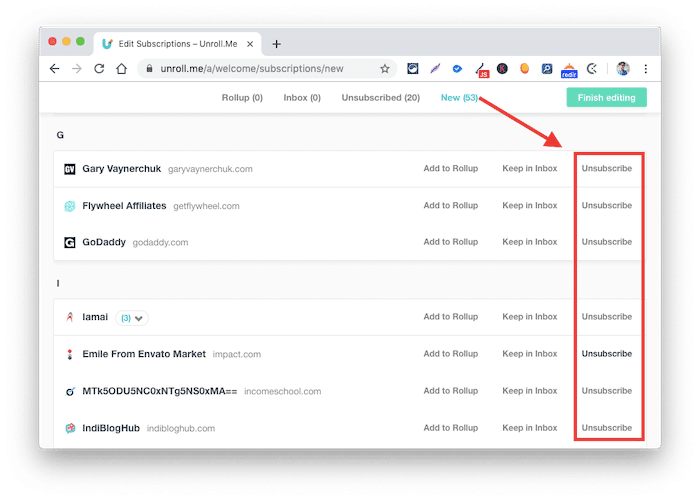Click the garyvaynerchuk.com domain text
The image size is (700, 500).
(x=210, y=169)
